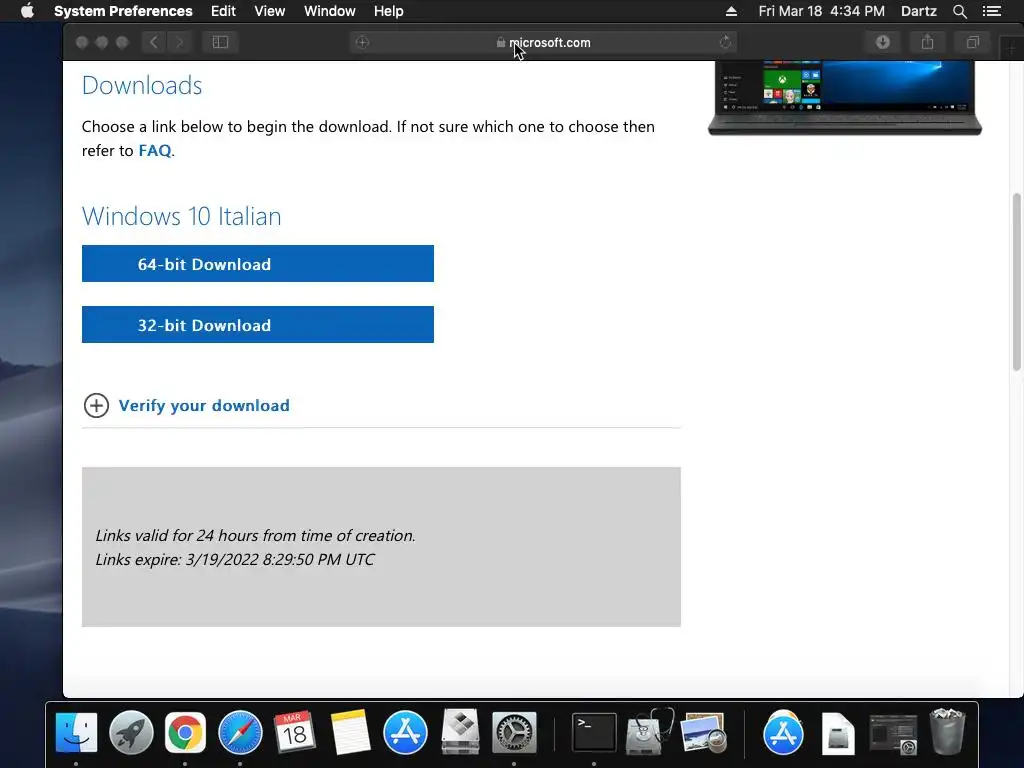The width and height of the screenshot is (1024, 768).
Task: Show downloads with the toolbar download icon
Action: click(882, 42)
